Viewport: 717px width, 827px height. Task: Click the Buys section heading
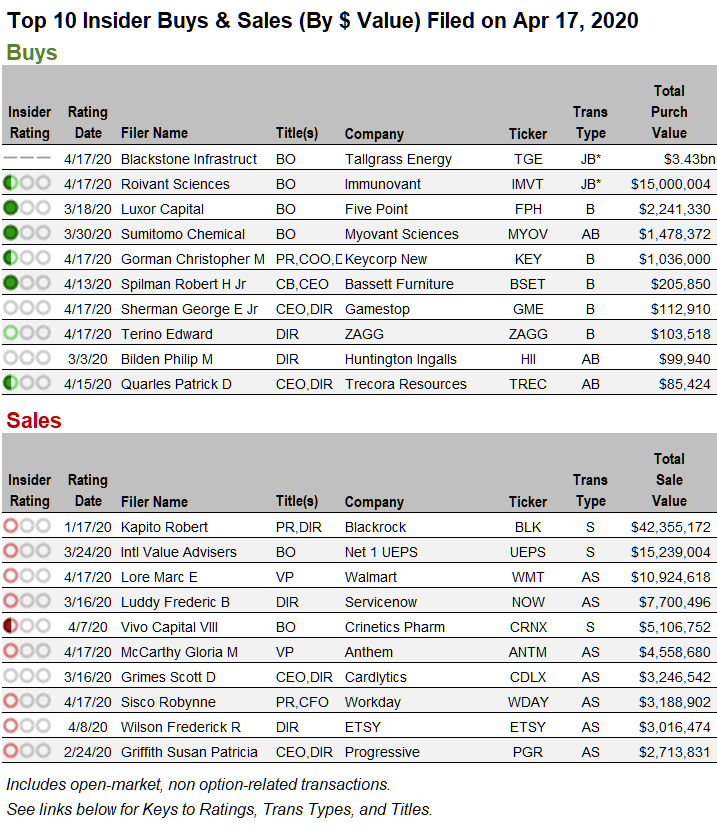pyautogui.click(x=32, y=53)
